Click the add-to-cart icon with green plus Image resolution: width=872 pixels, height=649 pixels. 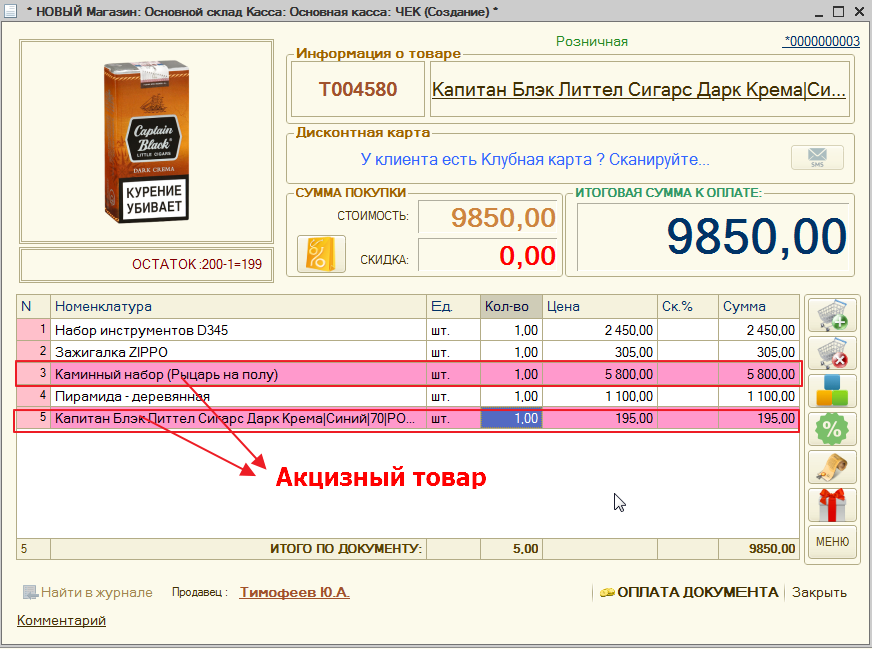832,315
